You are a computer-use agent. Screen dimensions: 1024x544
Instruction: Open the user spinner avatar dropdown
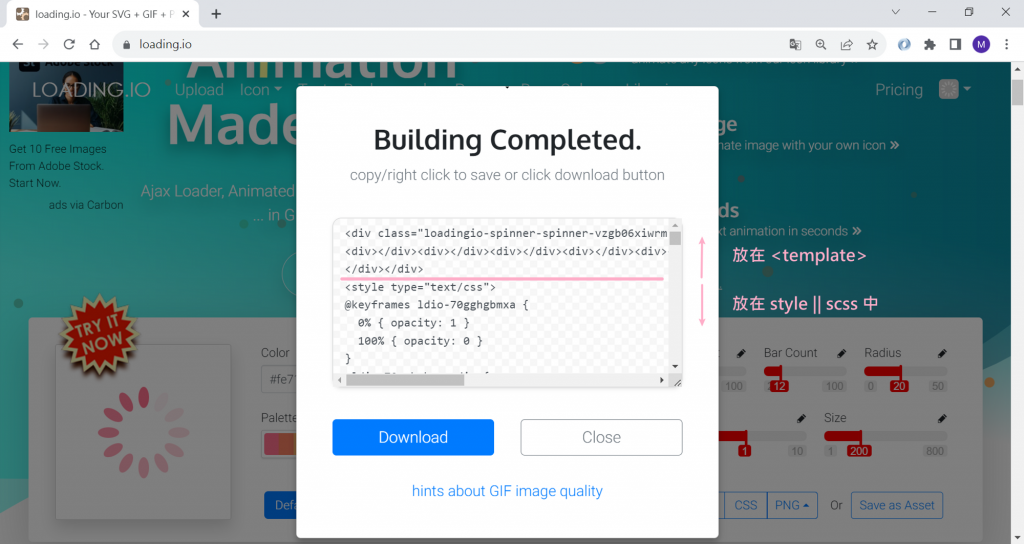point(955,89)
